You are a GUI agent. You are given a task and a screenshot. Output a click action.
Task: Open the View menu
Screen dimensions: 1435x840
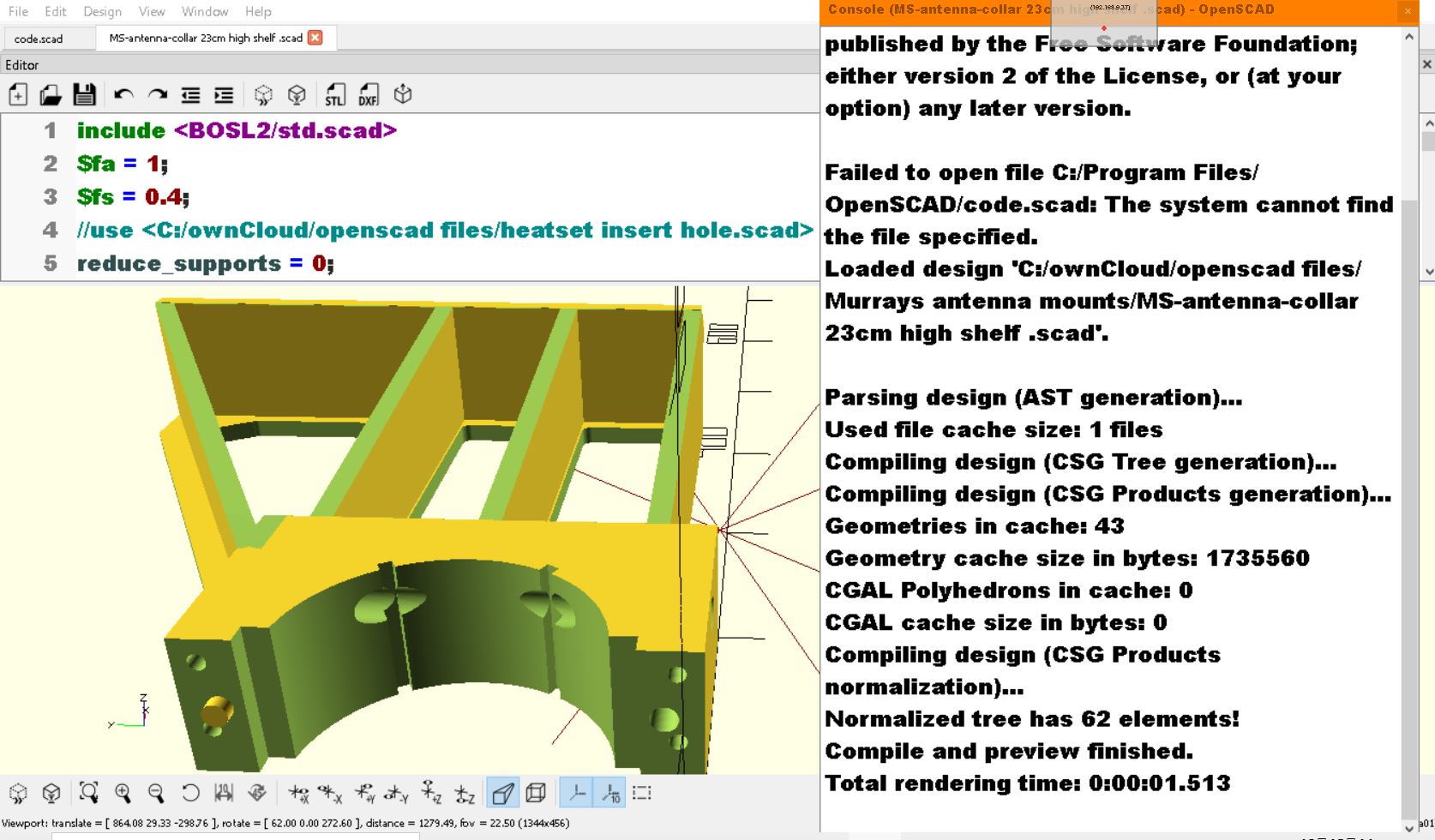152,11
